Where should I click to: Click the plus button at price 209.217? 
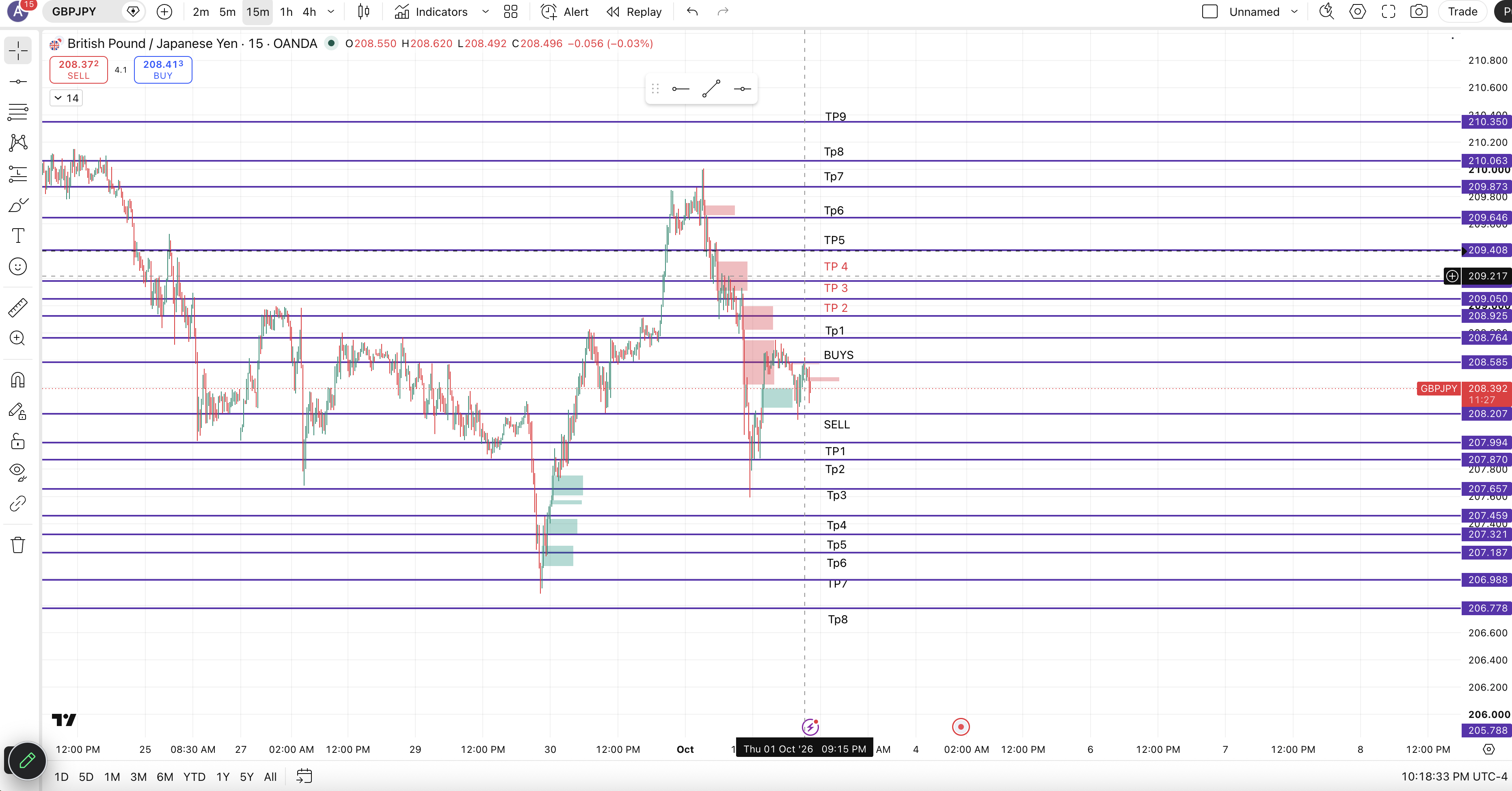1452,276
